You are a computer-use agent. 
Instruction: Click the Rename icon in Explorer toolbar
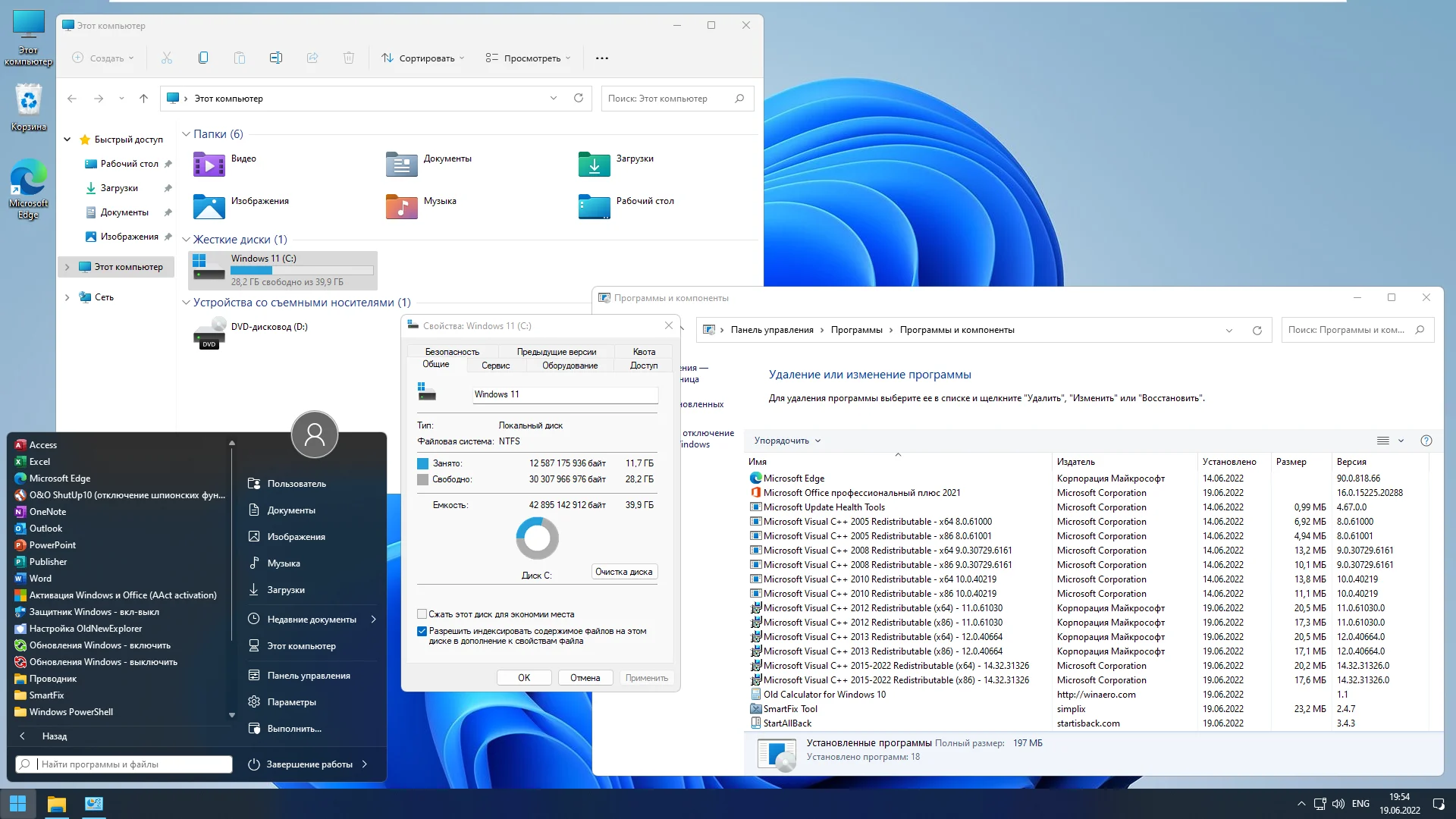(276, 58)
